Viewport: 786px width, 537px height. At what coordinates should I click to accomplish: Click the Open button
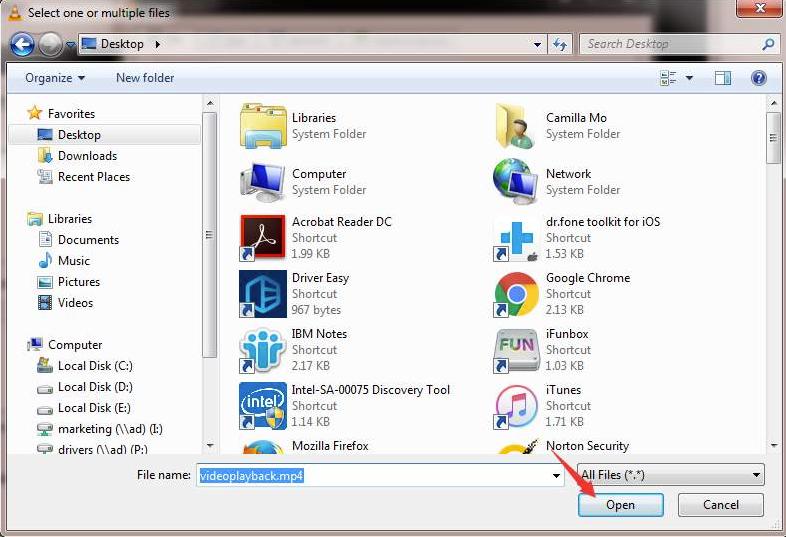[621, 505]
